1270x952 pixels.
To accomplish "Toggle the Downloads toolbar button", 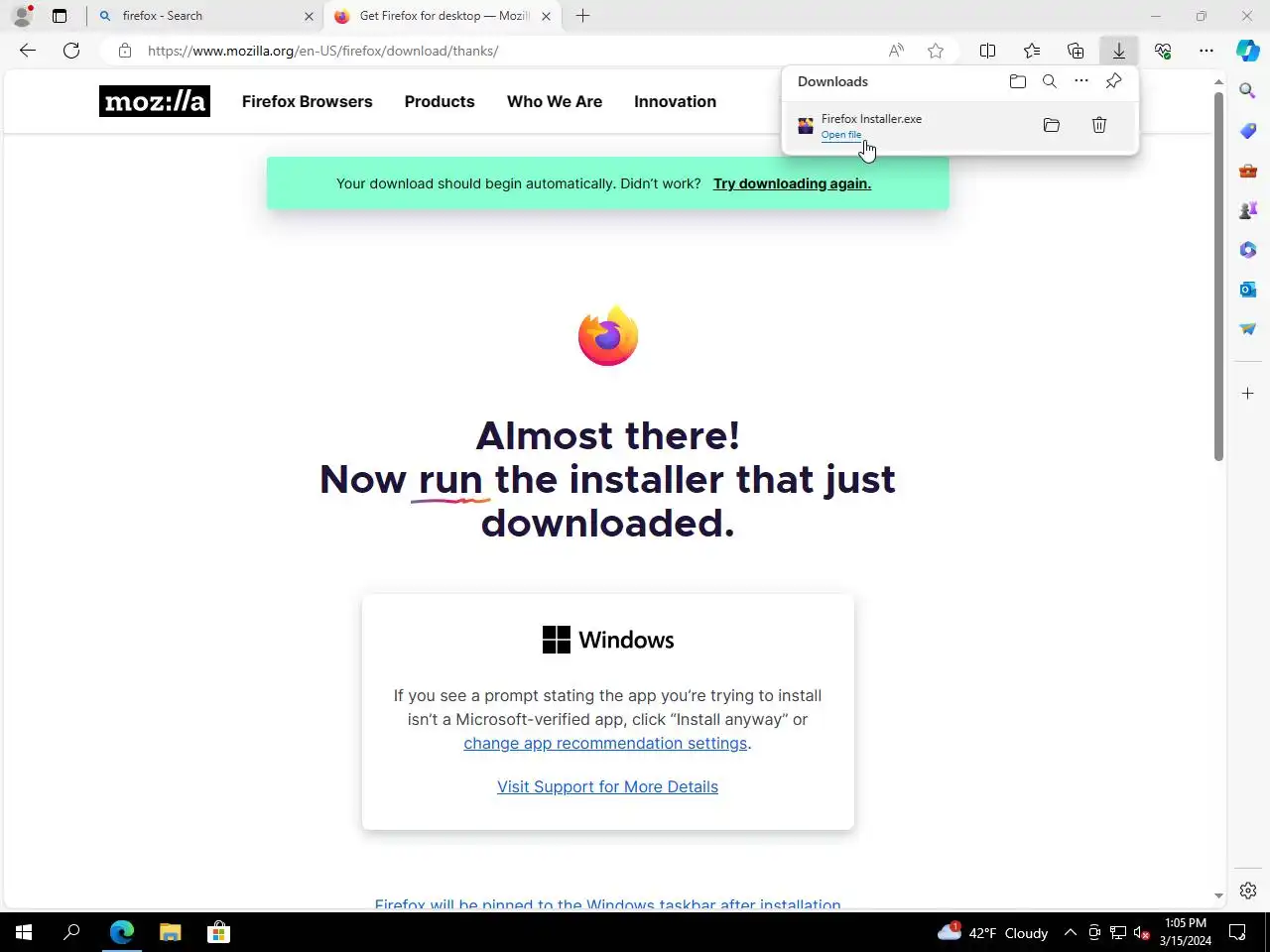I will coord(1119,51).
